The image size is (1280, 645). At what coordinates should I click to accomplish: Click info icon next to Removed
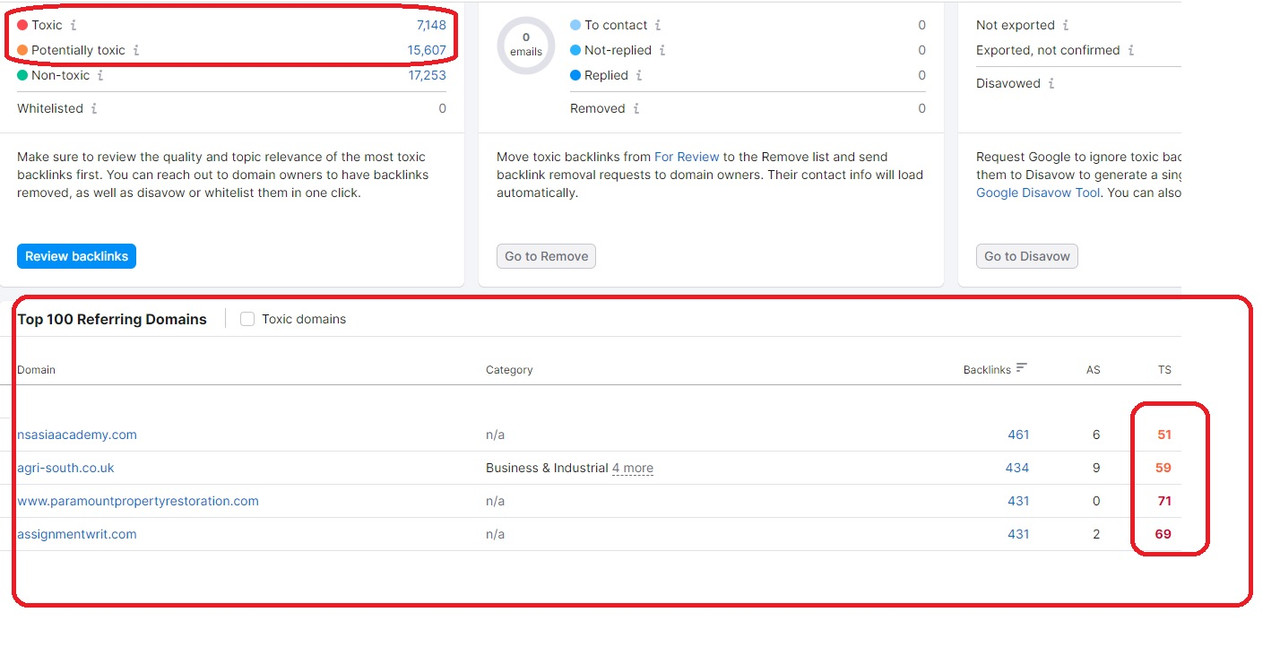pos(636,108)
